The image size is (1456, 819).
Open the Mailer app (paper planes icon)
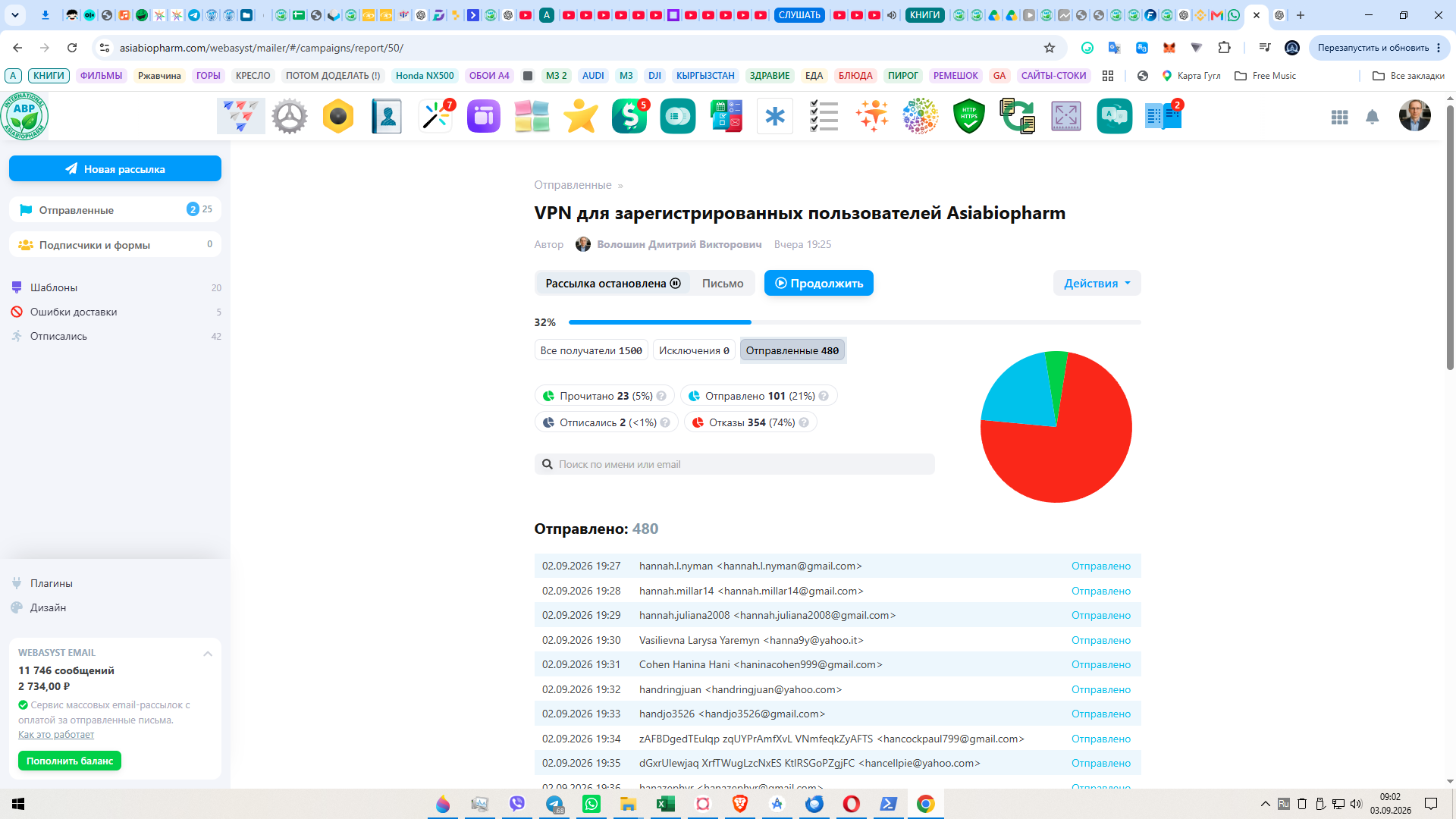[x=241, y=116]
